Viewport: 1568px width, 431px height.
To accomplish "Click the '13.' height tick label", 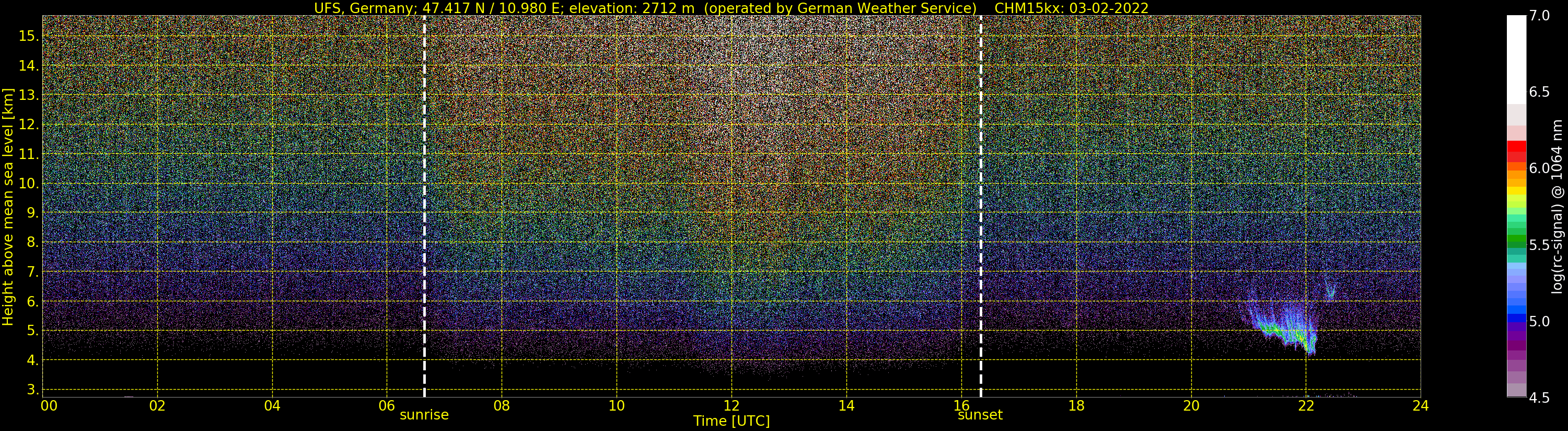I will point(29,95).
